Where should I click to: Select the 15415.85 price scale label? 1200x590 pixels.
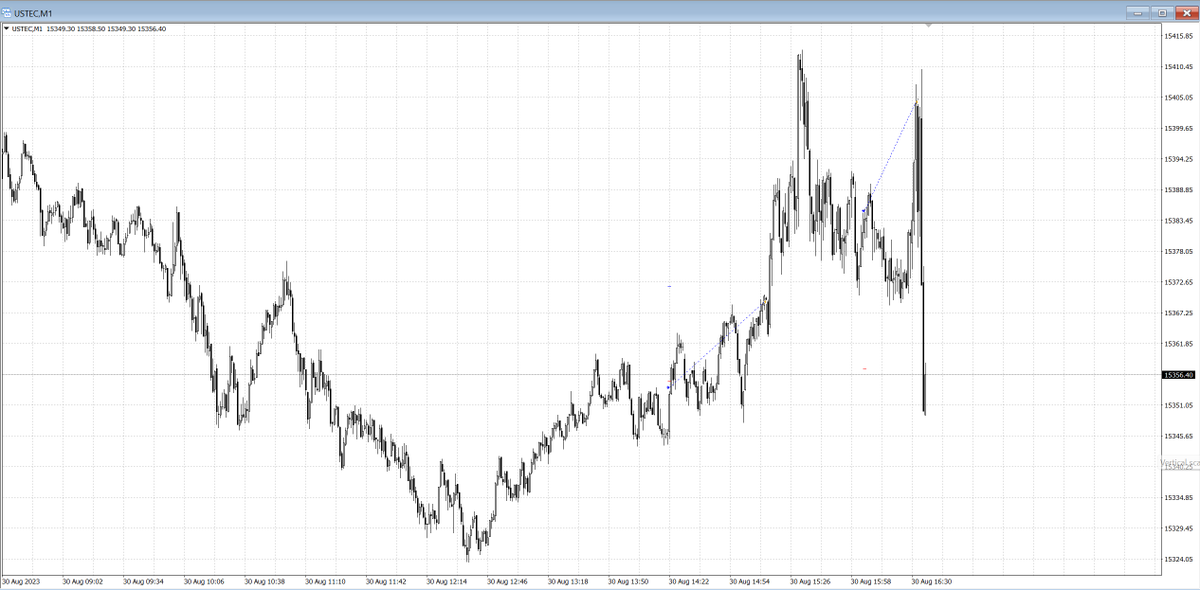pyautogui.click(x=1179, y=36)
